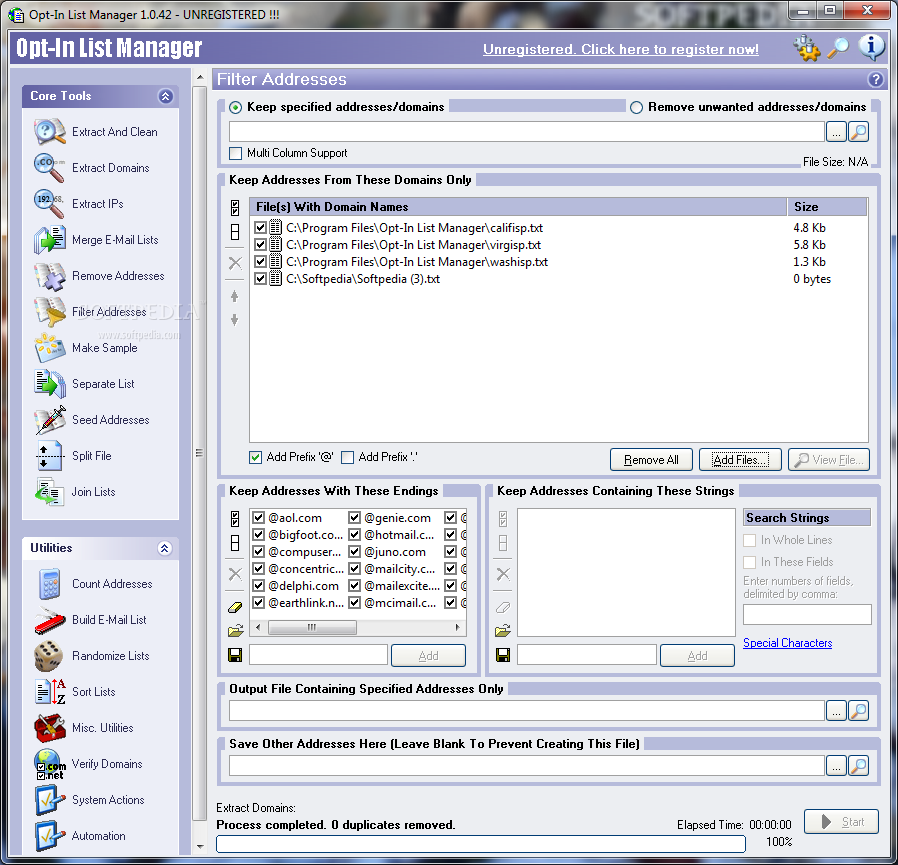Viewport: 898px width, 865px height.
Task: Clear endings list with eraser icon
Action: pos(235,607)
